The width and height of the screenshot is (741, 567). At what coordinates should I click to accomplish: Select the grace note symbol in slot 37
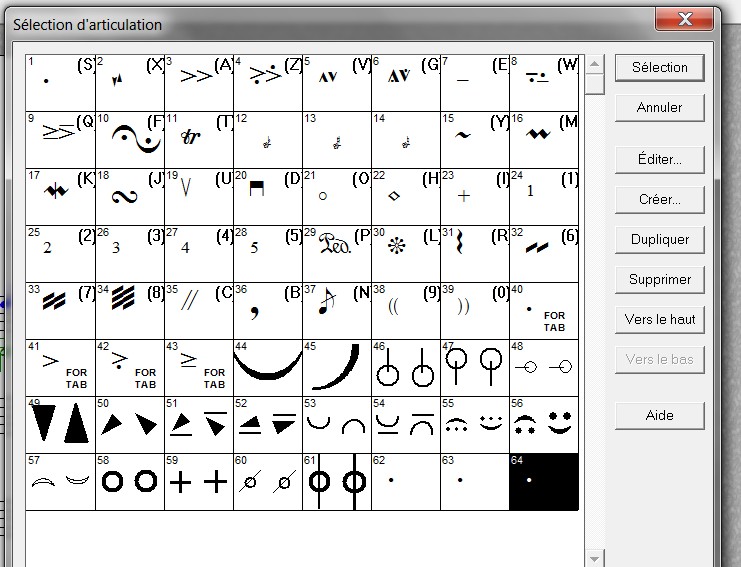(337, 310)
